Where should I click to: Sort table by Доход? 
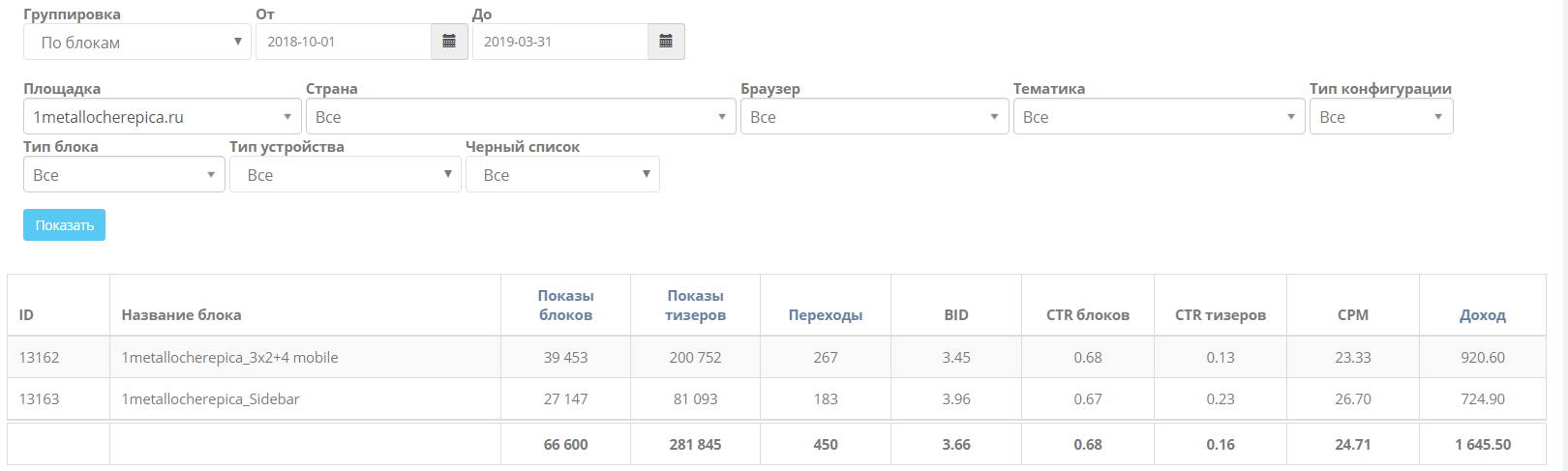click(1483, 315)
